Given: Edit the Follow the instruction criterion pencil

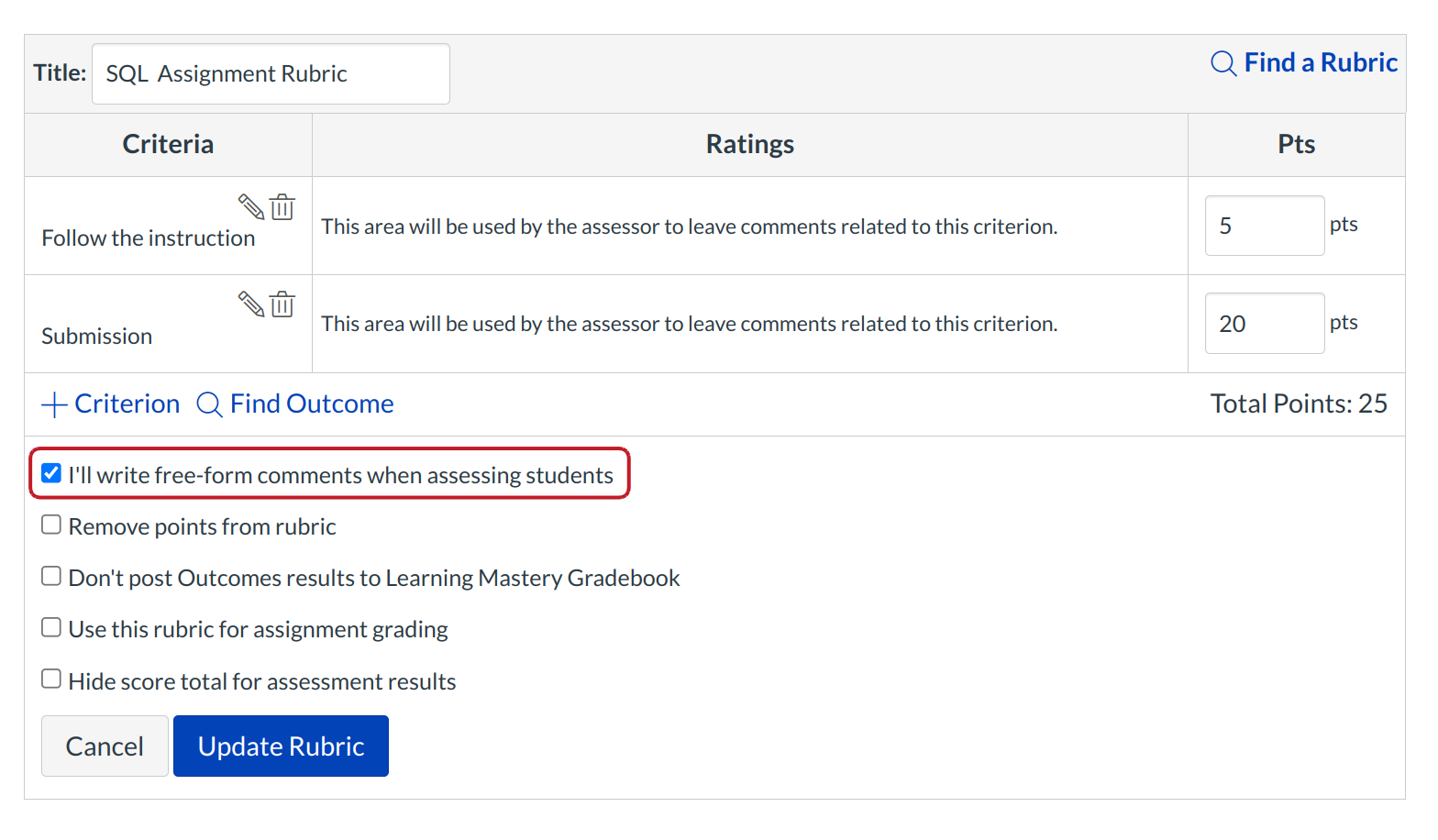Looking at the screenshot, I should coord(250,206).
